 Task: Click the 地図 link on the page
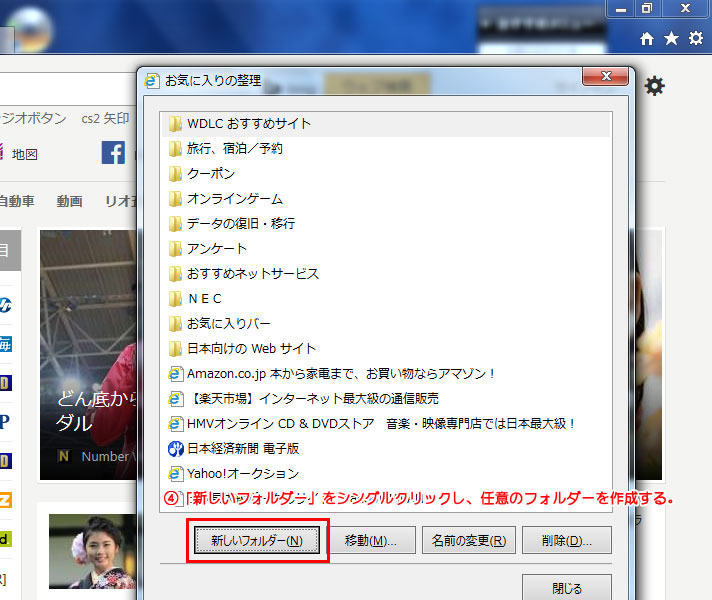tap(25, 154)
